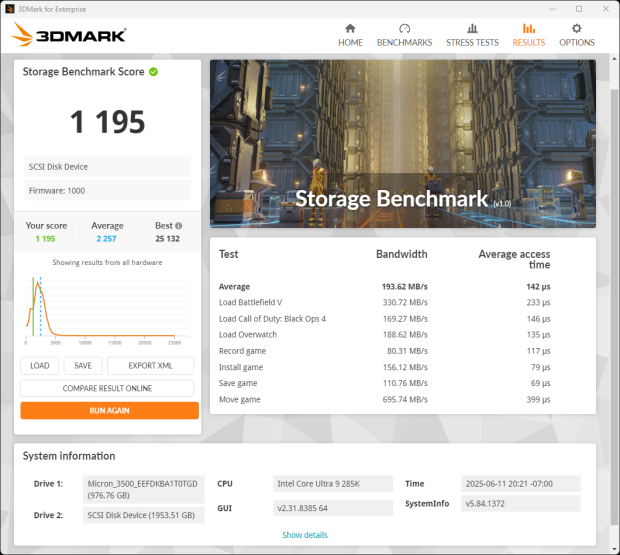The height and width of the screenshot is (555, 620).
Task: Click the Save game test row
Action: (x=384, y=383)
